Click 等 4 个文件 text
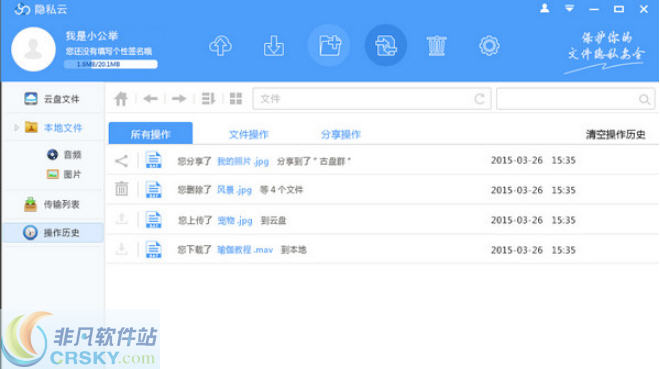 281,190
